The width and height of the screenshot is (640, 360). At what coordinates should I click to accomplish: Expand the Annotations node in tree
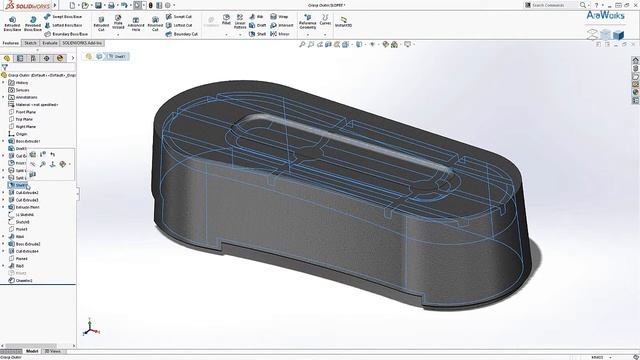coord(4,97)
